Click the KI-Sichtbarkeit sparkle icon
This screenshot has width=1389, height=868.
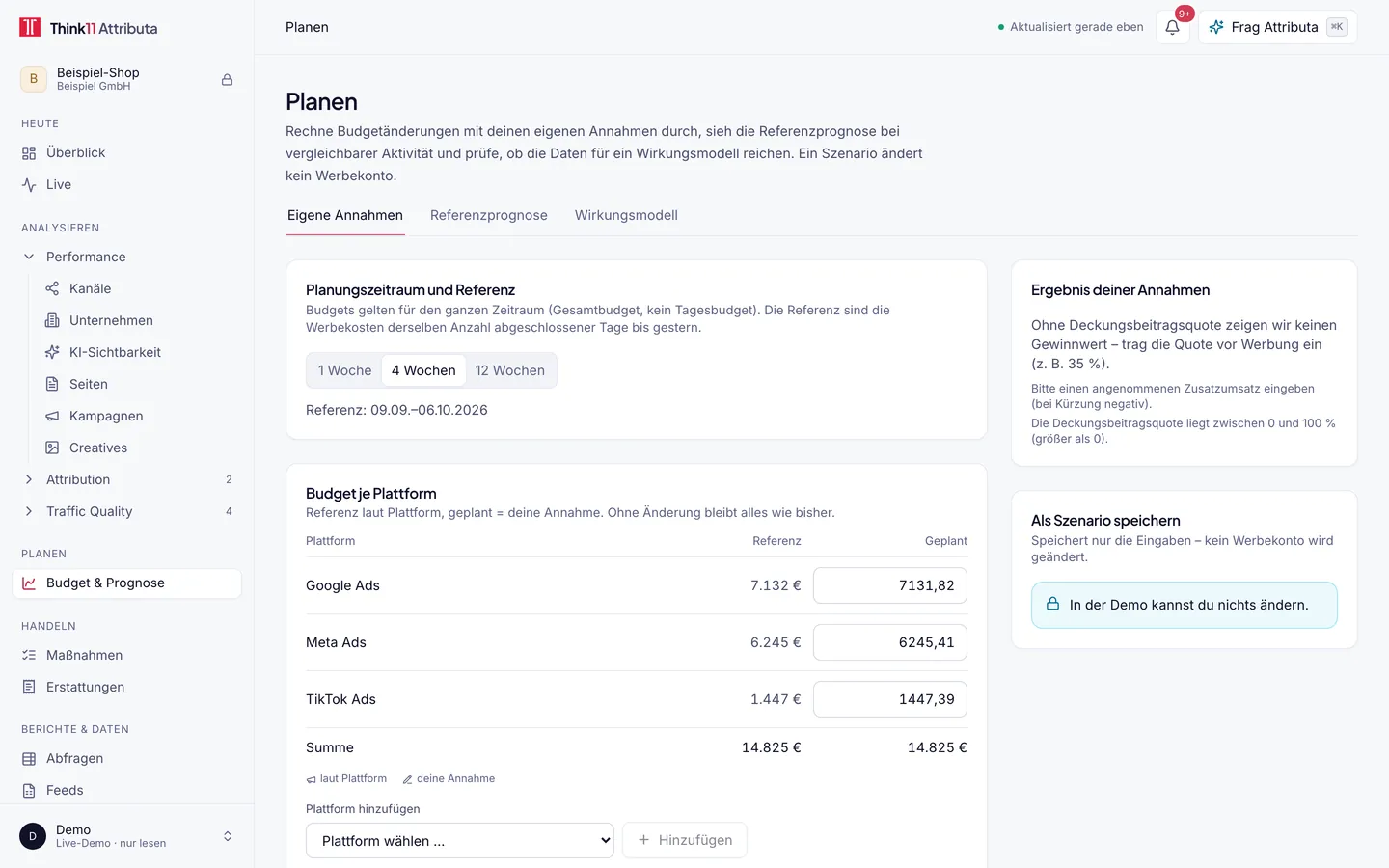point(52,352)
